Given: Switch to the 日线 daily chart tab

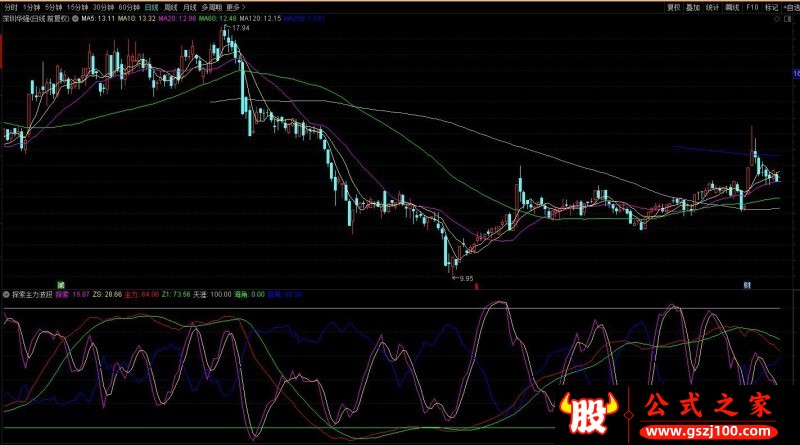Looking at the screenshot, I should (152, 7).
